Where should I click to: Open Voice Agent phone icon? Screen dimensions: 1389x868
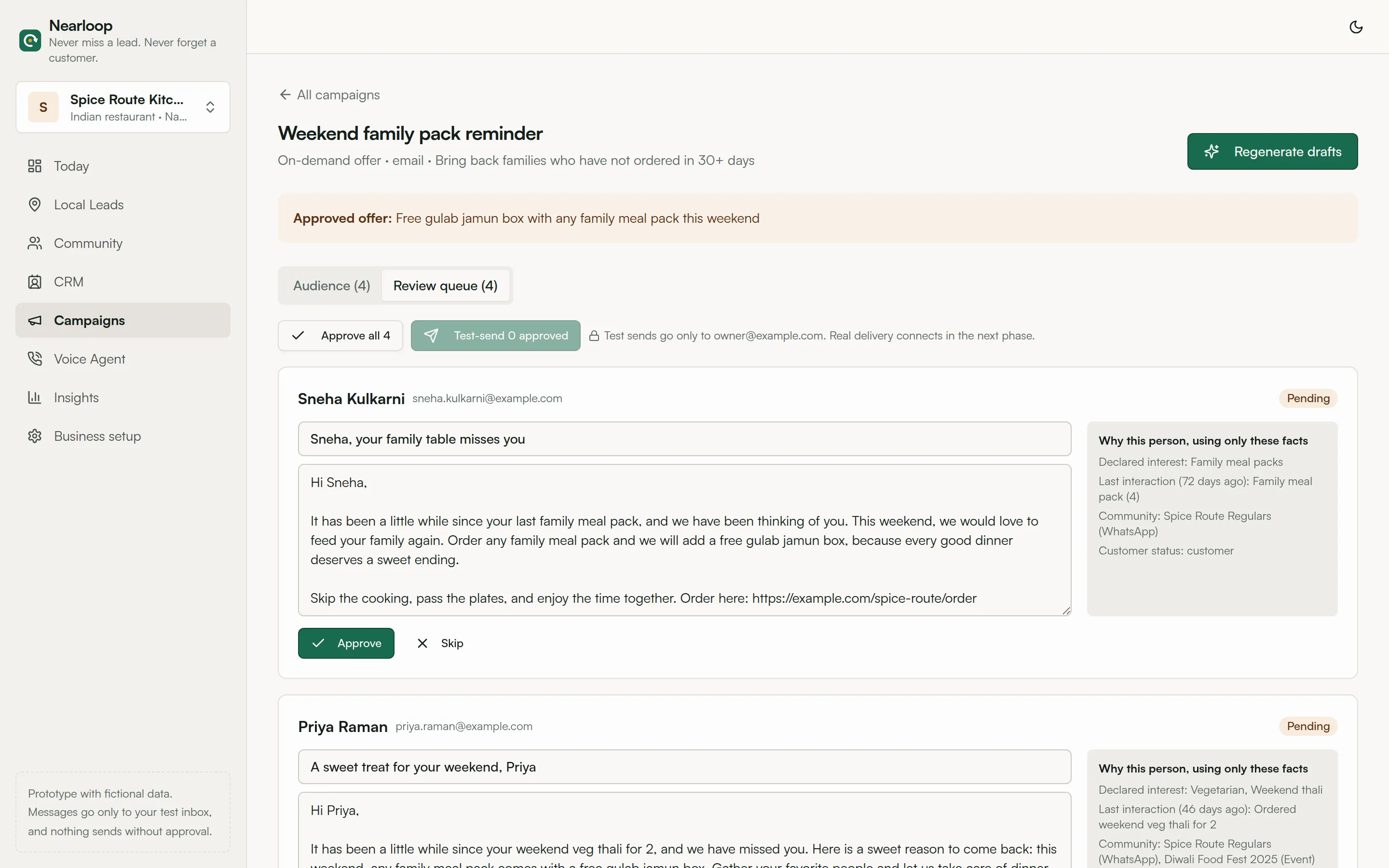tap(34, 359)
